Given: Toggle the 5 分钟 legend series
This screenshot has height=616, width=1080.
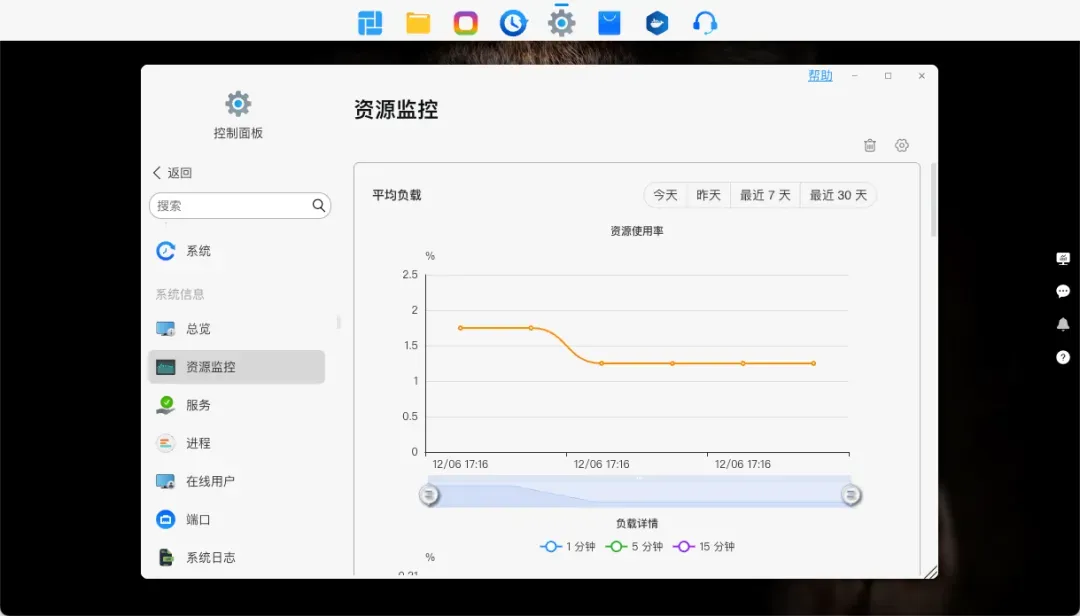Looking at the screenshot, I should click(634, 547).
